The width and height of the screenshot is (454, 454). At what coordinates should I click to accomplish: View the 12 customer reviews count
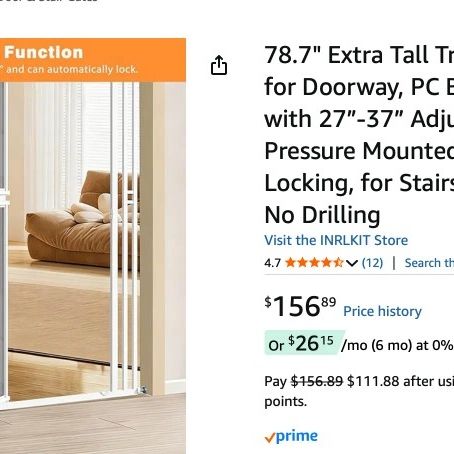click(372, 263)
